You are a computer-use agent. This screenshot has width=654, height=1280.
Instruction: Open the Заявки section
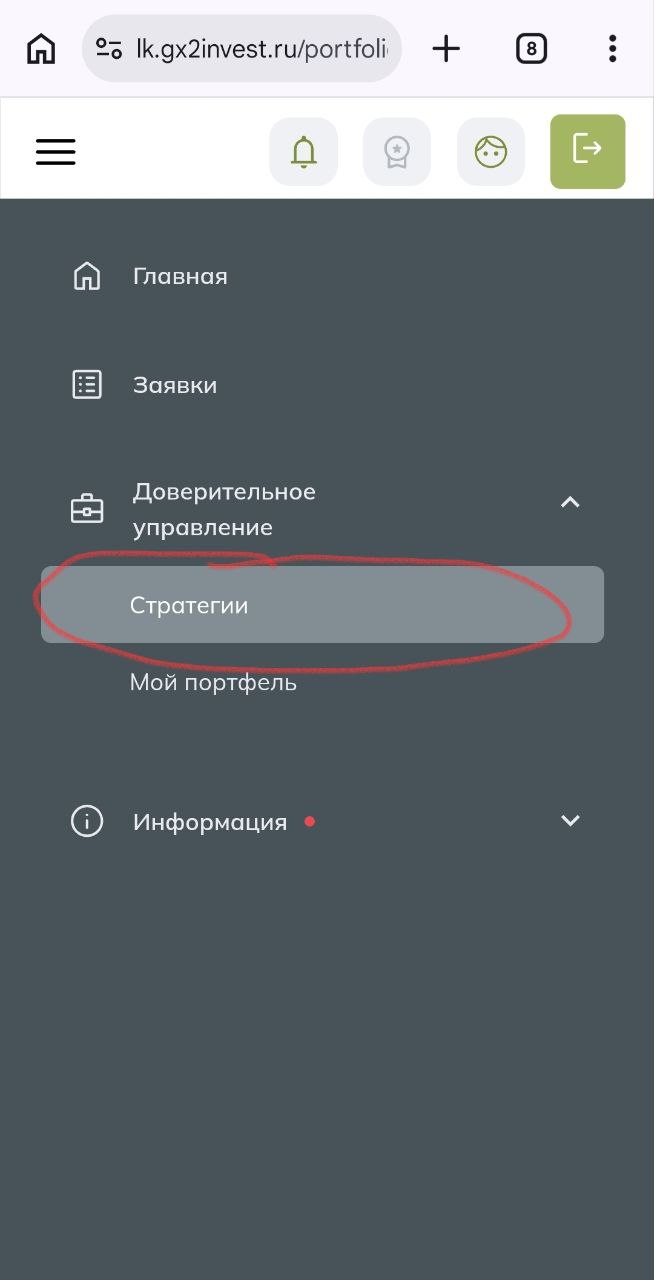[175, 385]
